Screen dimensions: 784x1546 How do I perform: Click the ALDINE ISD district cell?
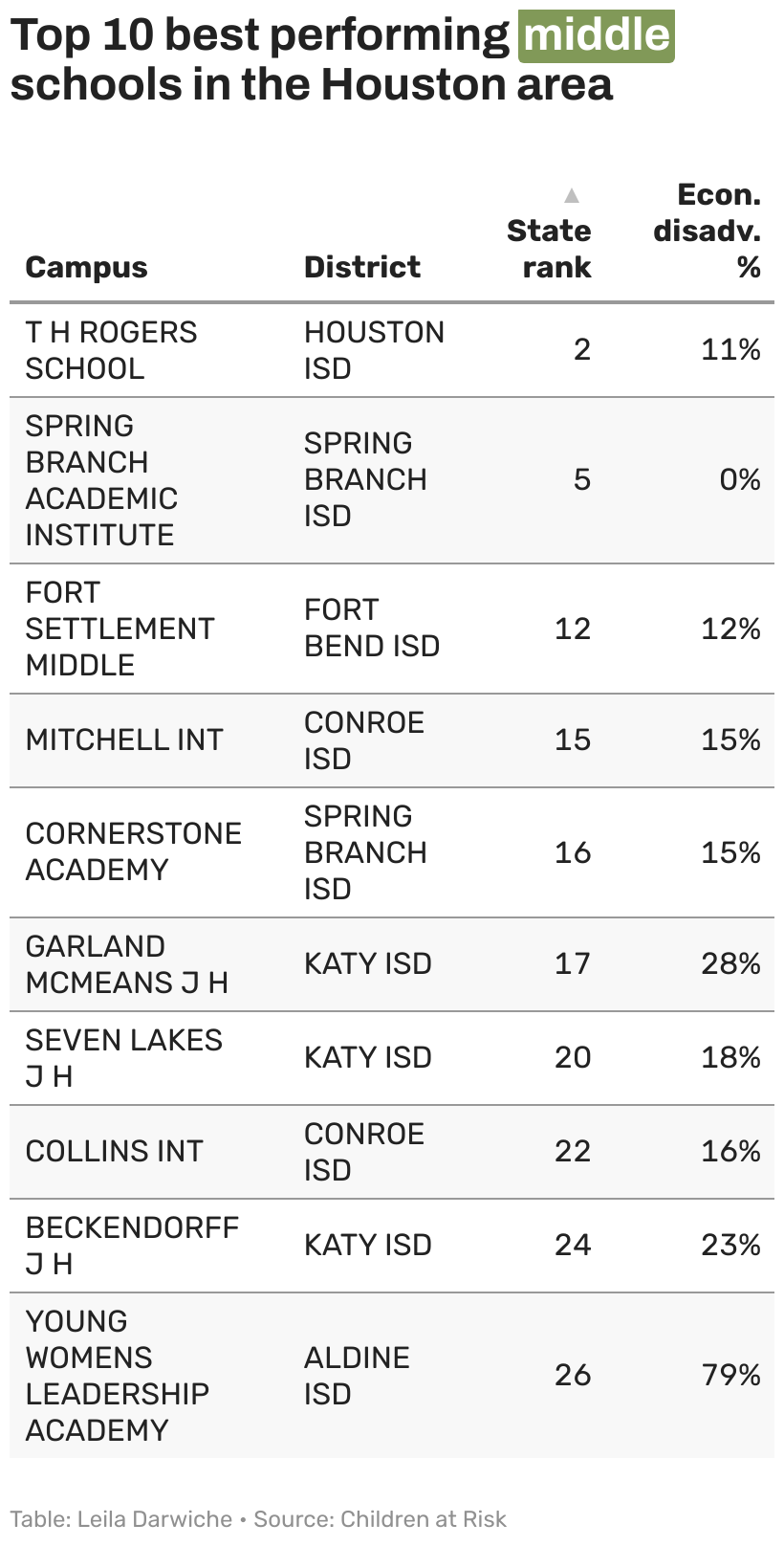(x=357, y=1376)
